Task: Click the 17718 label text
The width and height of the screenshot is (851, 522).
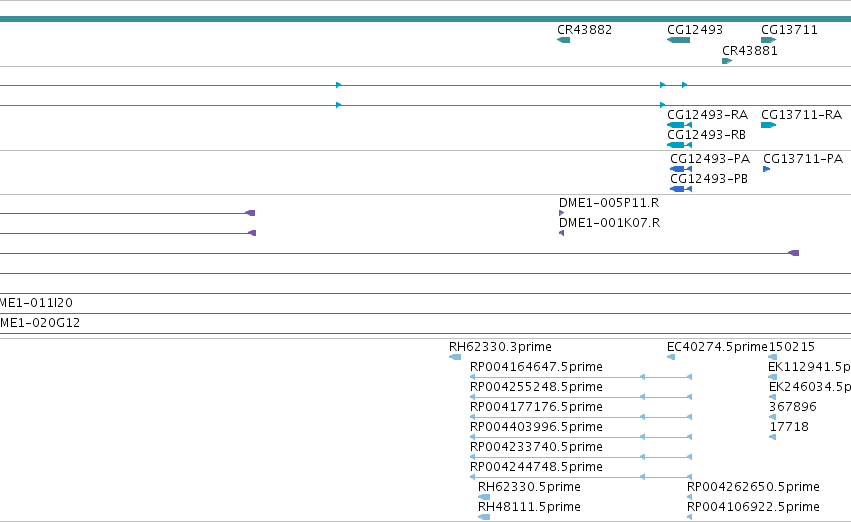Action: 789,427
